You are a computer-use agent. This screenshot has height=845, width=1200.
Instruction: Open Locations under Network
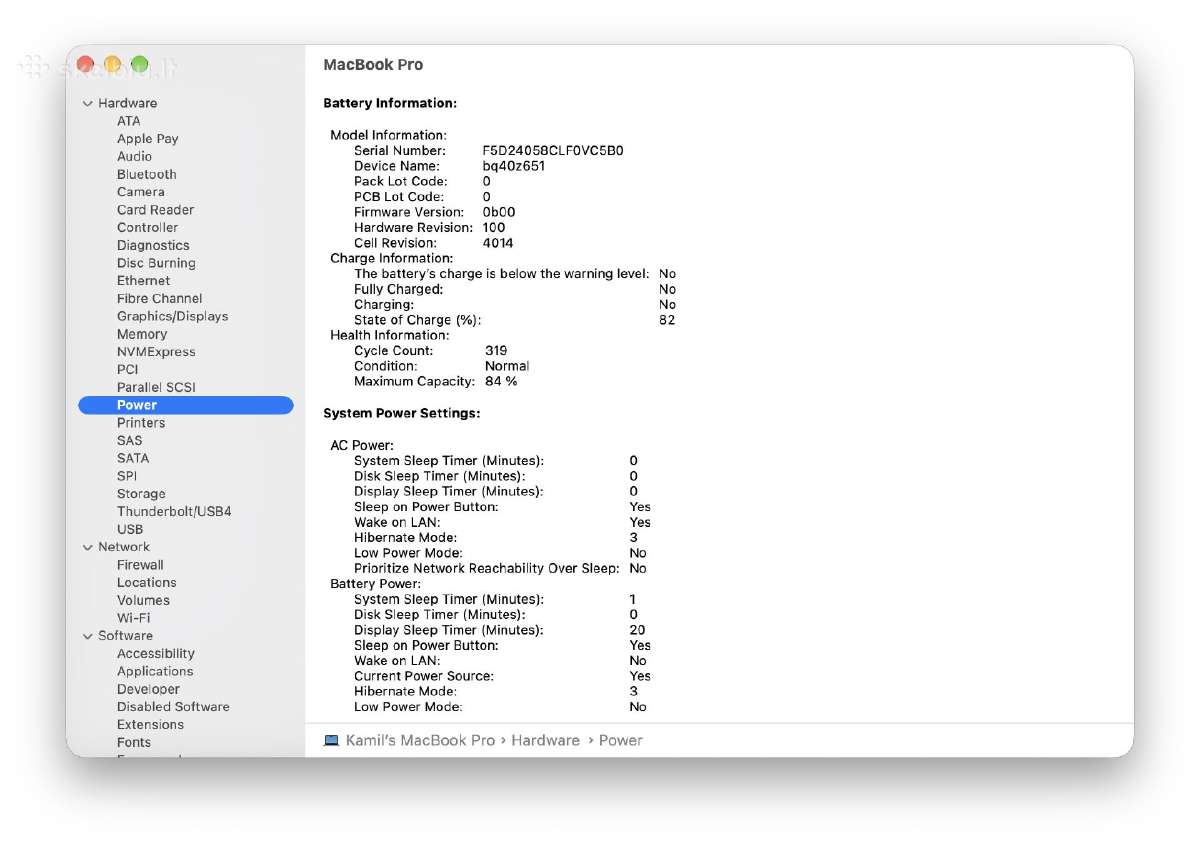click(146, 582)
